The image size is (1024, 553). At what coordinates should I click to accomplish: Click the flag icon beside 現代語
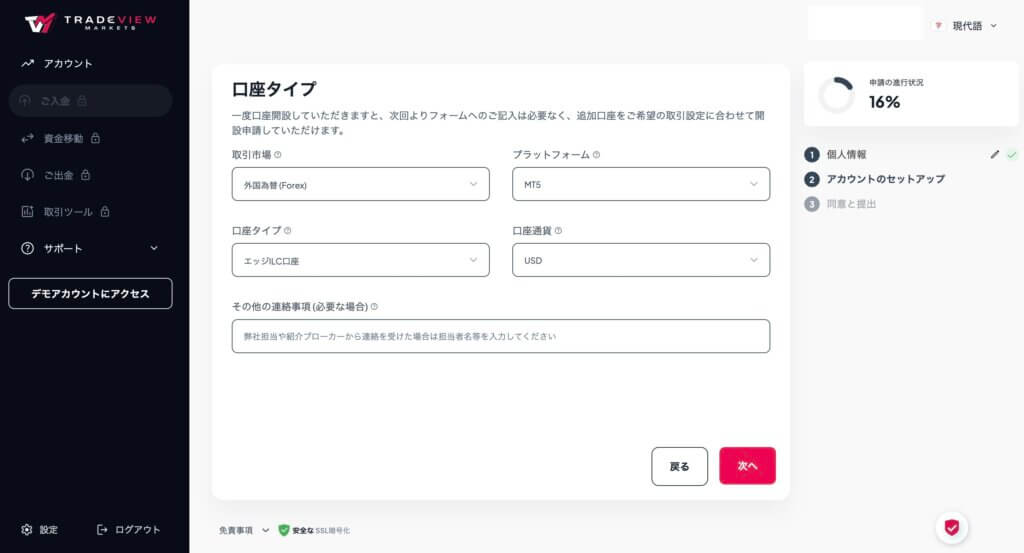[x=938, y=26]
